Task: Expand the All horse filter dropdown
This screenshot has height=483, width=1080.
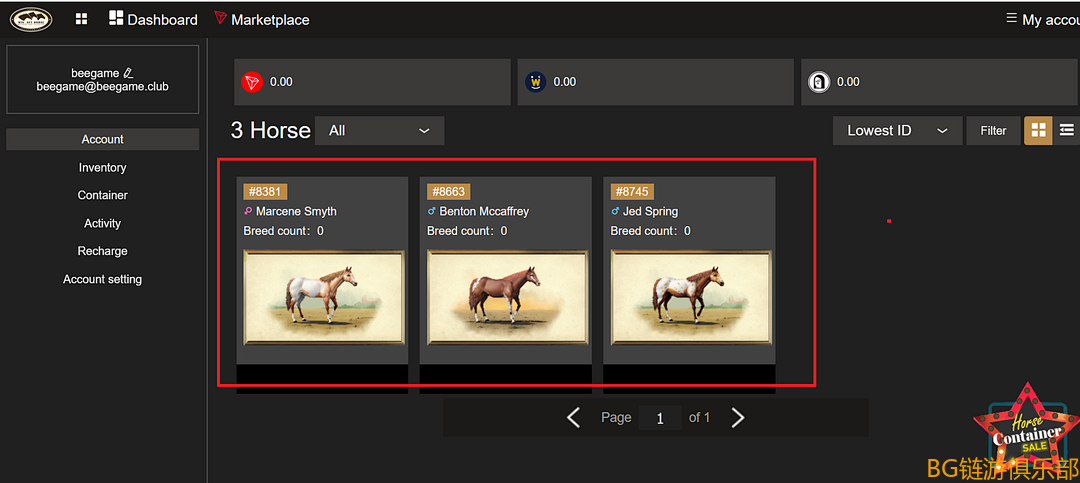Action: point(380,130)
